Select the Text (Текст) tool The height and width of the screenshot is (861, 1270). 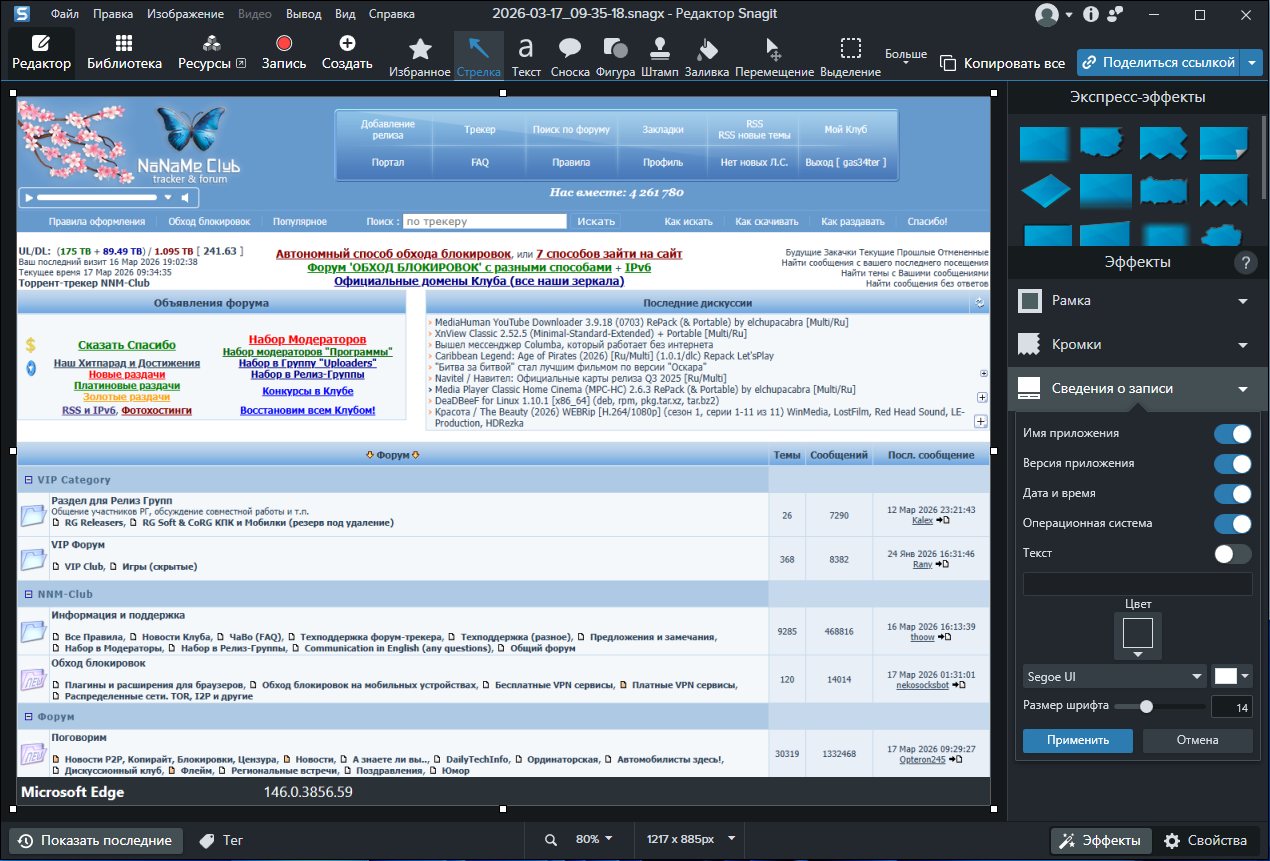point(526,55)
